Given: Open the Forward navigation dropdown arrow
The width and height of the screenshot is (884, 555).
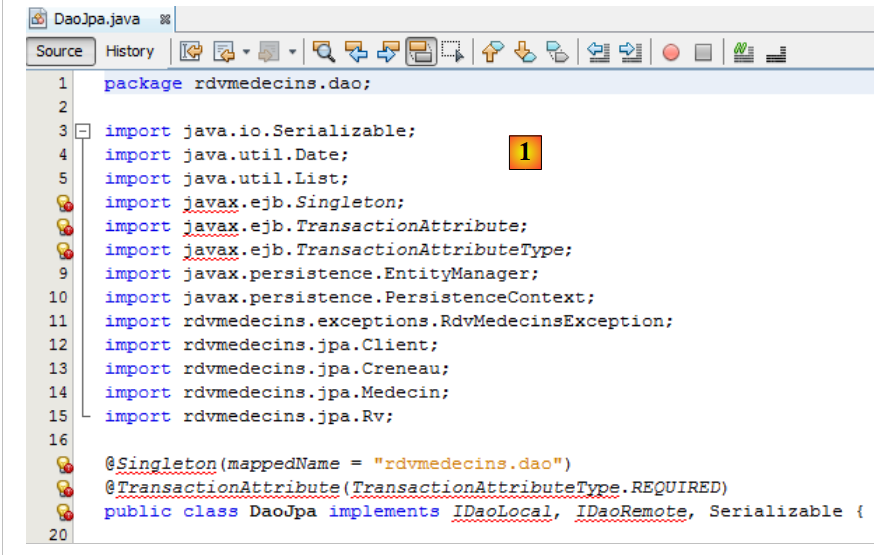Looking at the screenshot, I should click(x=292, y=52).
